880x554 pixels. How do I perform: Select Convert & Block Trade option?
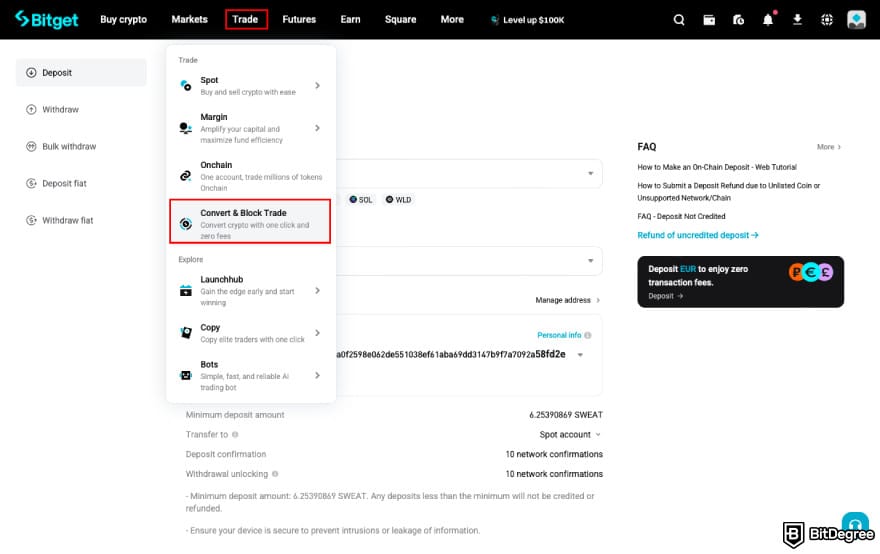coord(250,221)
